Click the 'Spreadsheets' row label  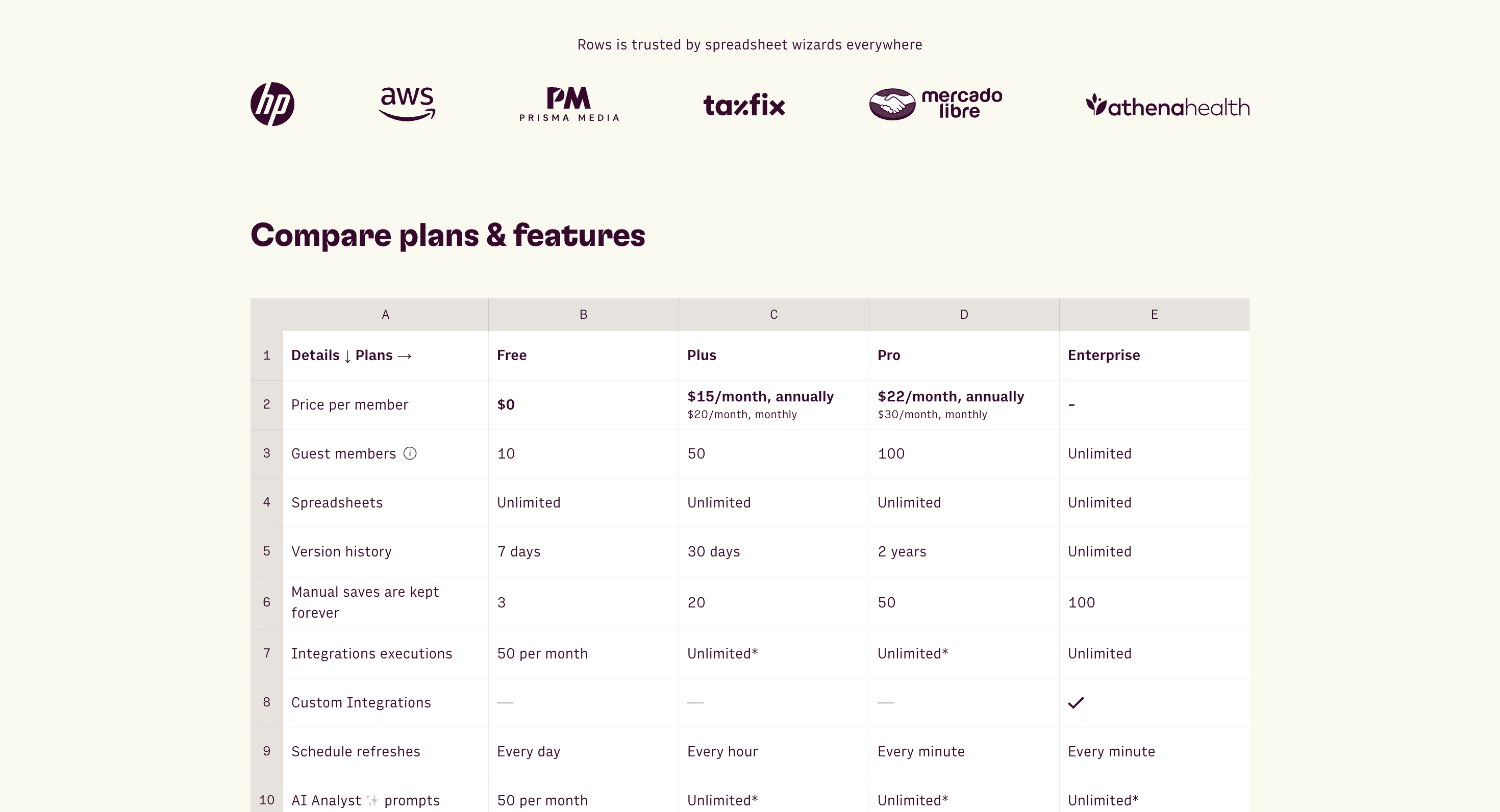tap(337, 503)
